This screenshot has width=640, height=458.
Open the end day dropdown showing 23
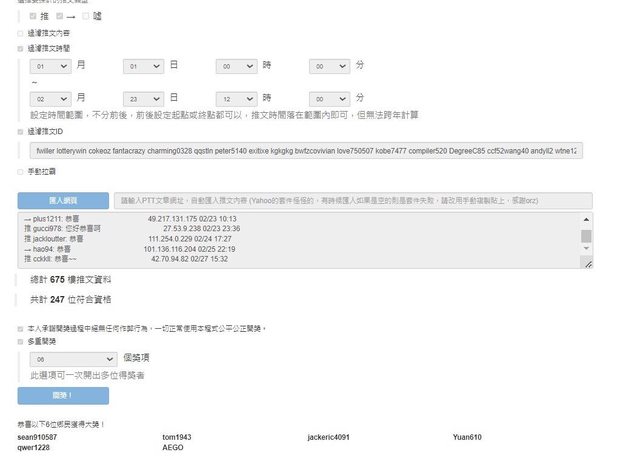(x=143, y=99)
